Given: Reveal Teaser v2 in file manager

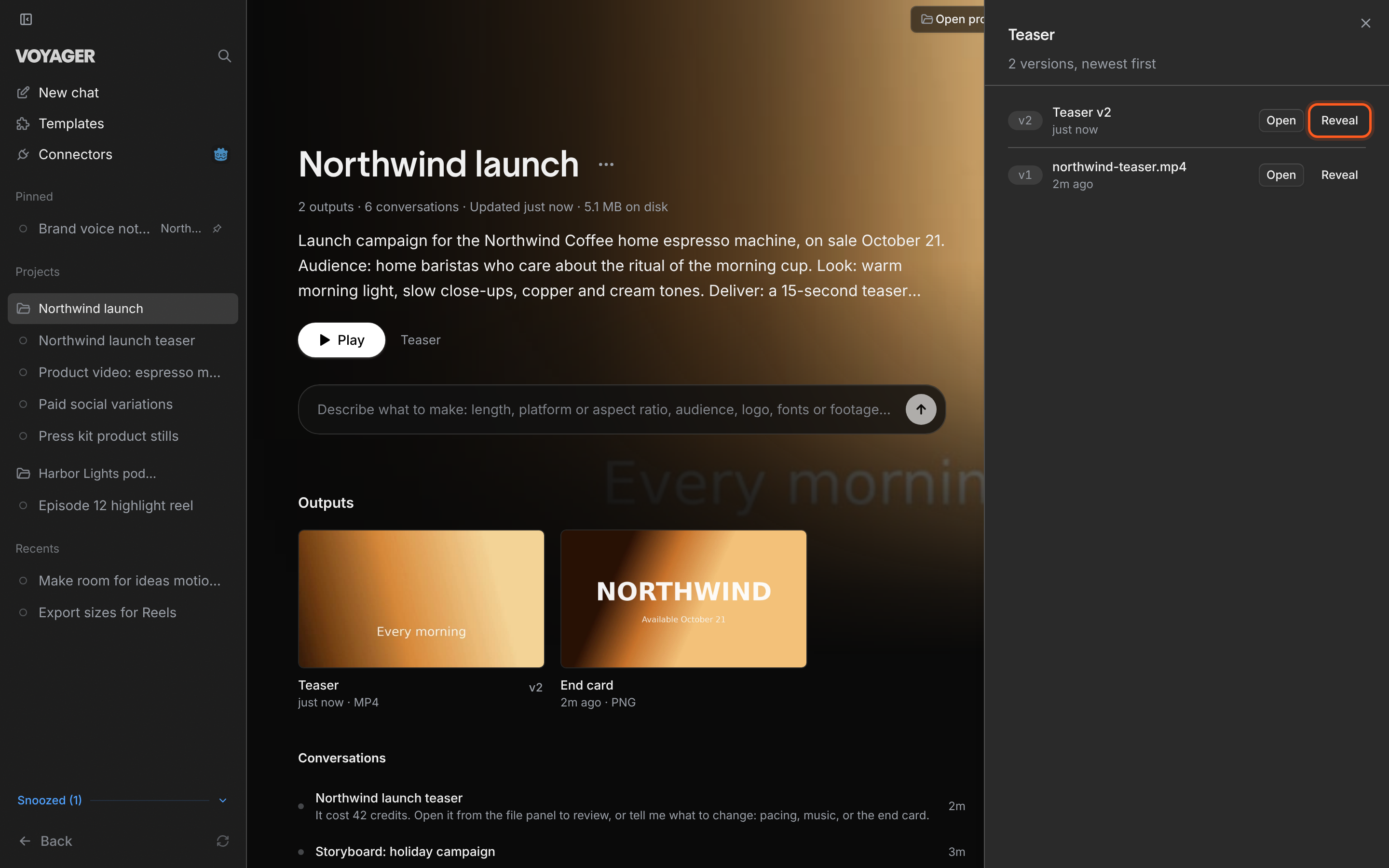Looking at the screenshot, I should (x=1339, y=121).
